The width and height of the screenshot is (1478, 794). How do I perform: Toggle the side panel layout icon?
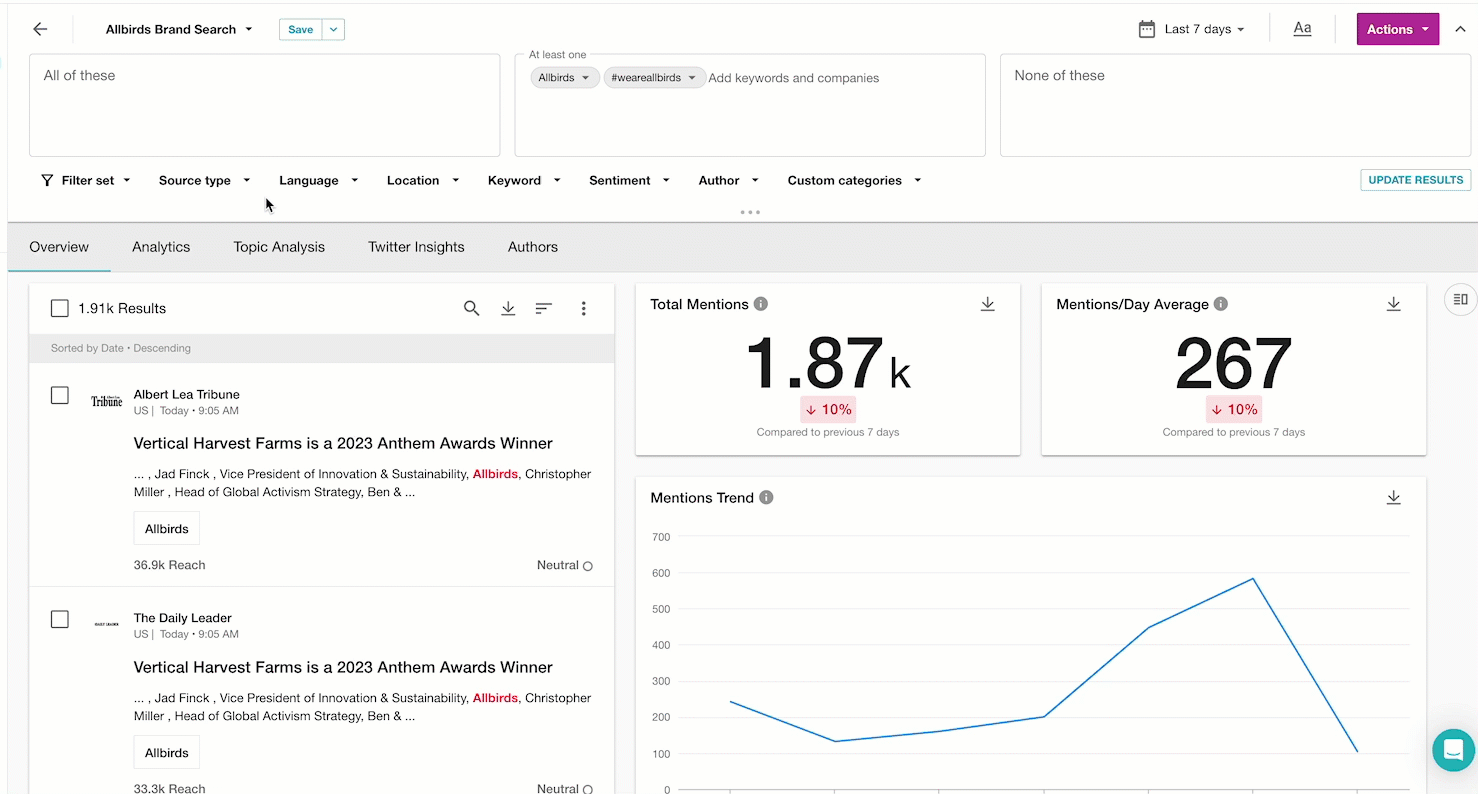pos(1461,299)
